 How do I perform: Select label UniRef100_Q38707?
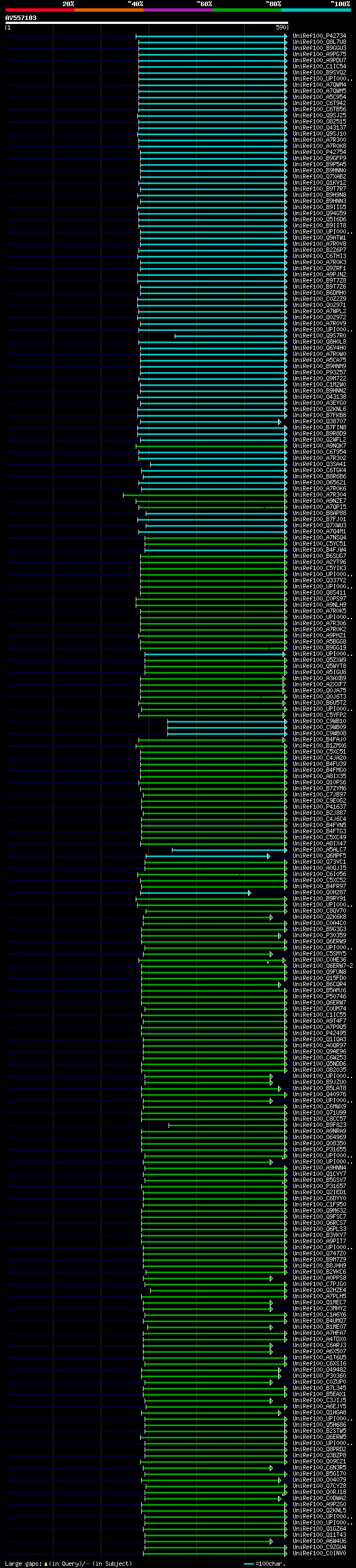coord(319,421)
